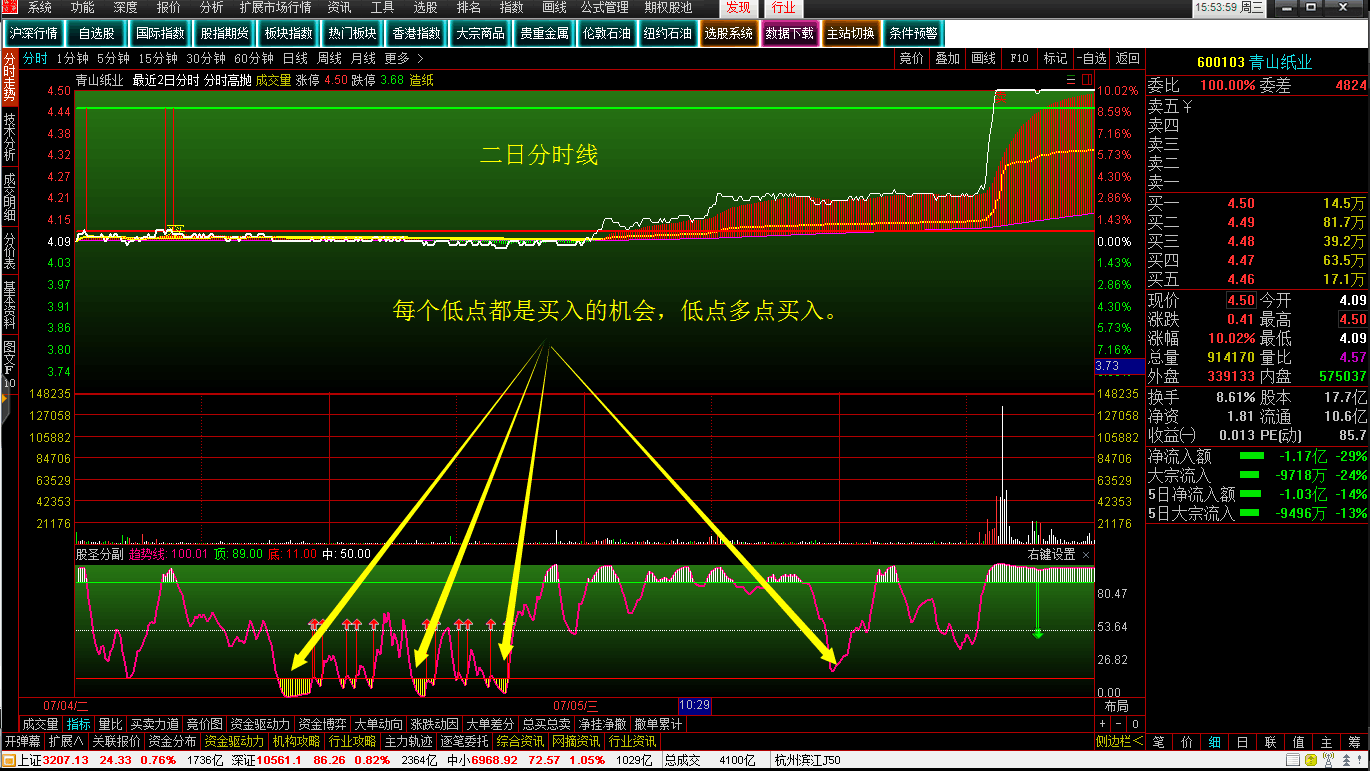The height and width of the screenshot is (771, 1370).
Task: Click the double up-arrow status bar icon
Action: coord(1346,760)
